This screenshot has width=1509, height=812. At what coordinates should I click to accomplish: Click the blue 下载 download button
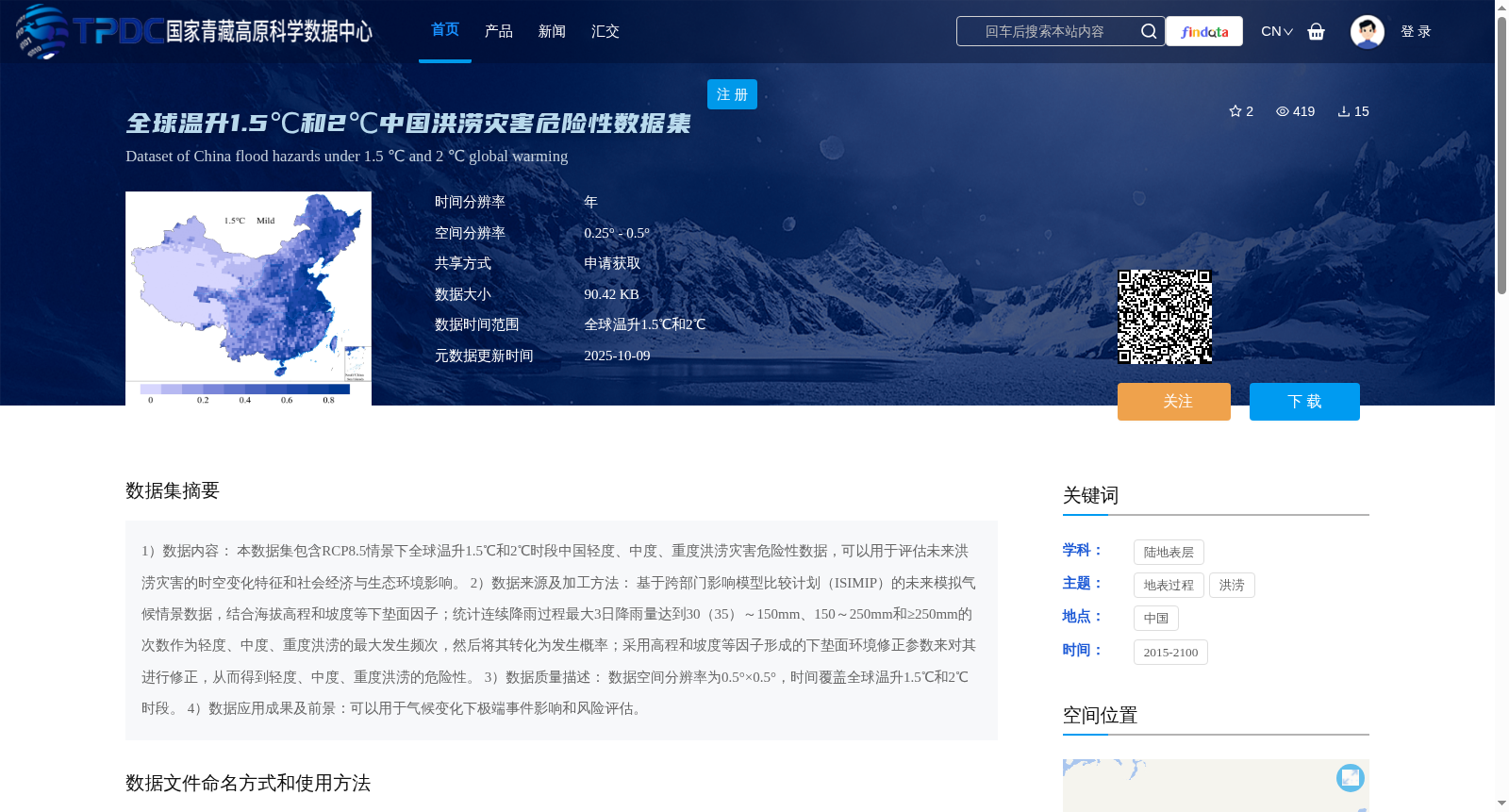pos(1304,402)
